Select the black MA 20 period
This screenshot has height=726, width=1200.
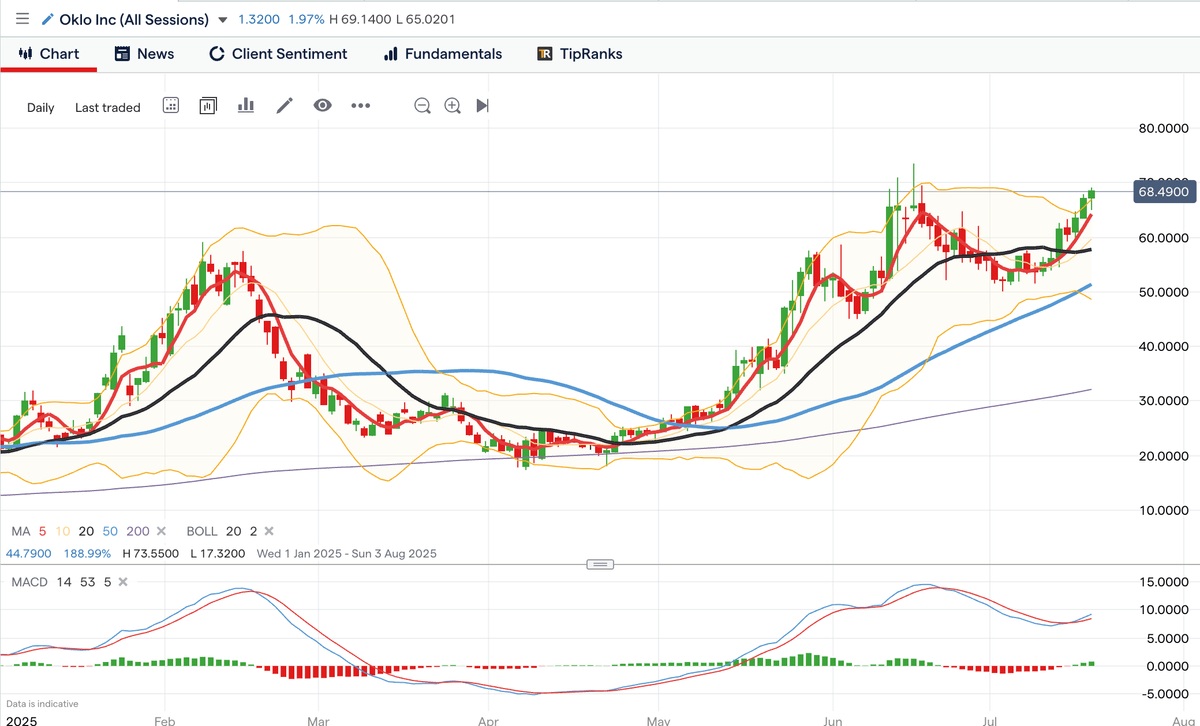[85, 531]
